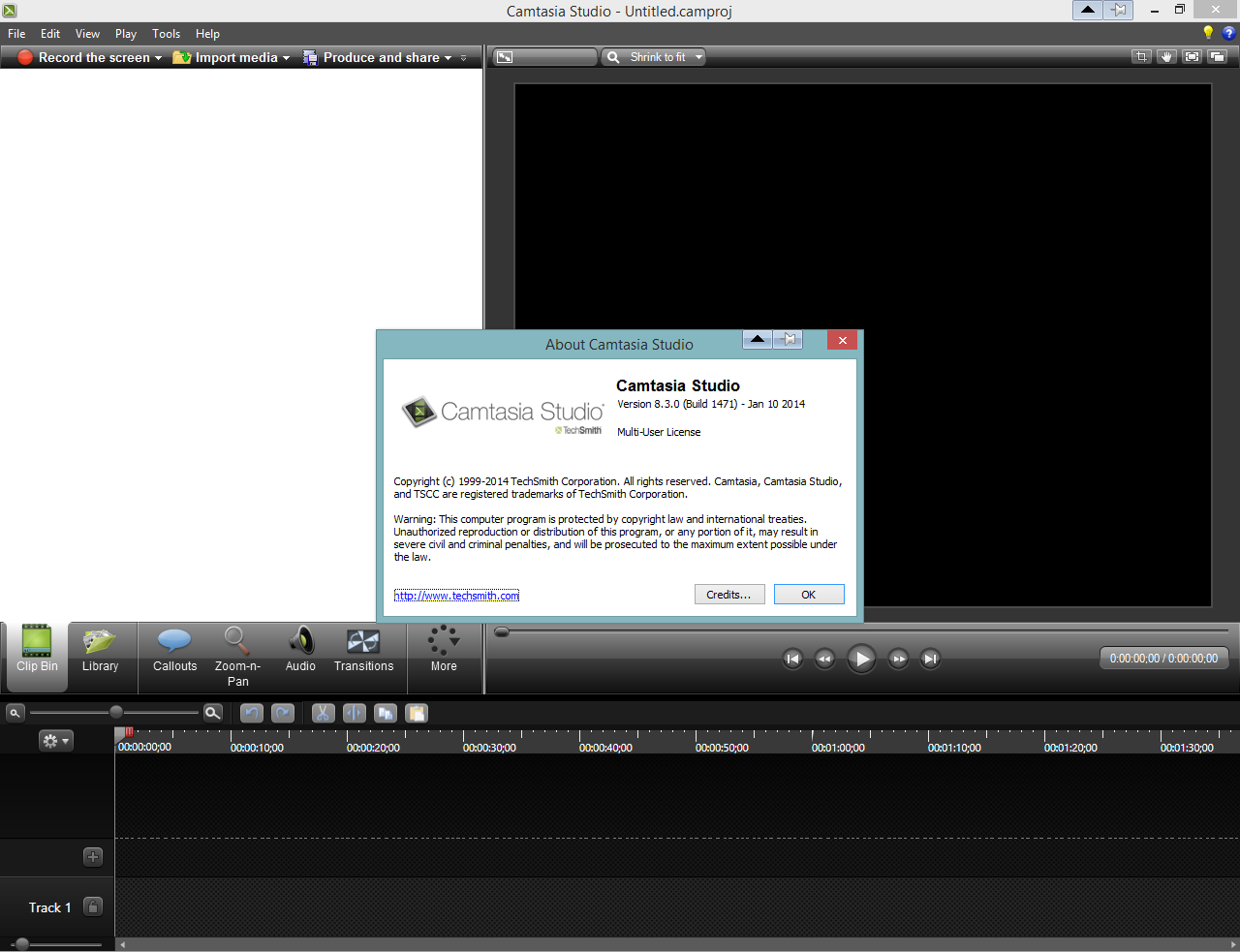Open the Audio tool

pos(300,650)
